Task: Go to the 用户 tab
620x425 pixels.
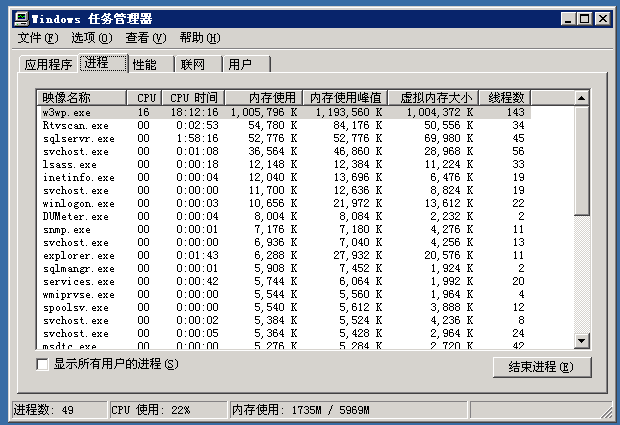Action: click(247, 64)
